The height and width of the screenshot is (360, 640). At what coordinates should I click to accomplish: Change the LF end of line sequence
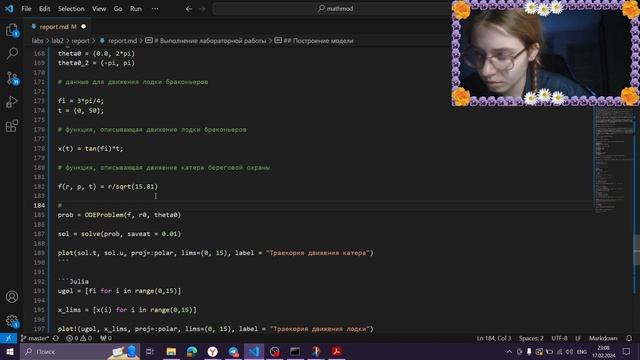coord(578,338)
